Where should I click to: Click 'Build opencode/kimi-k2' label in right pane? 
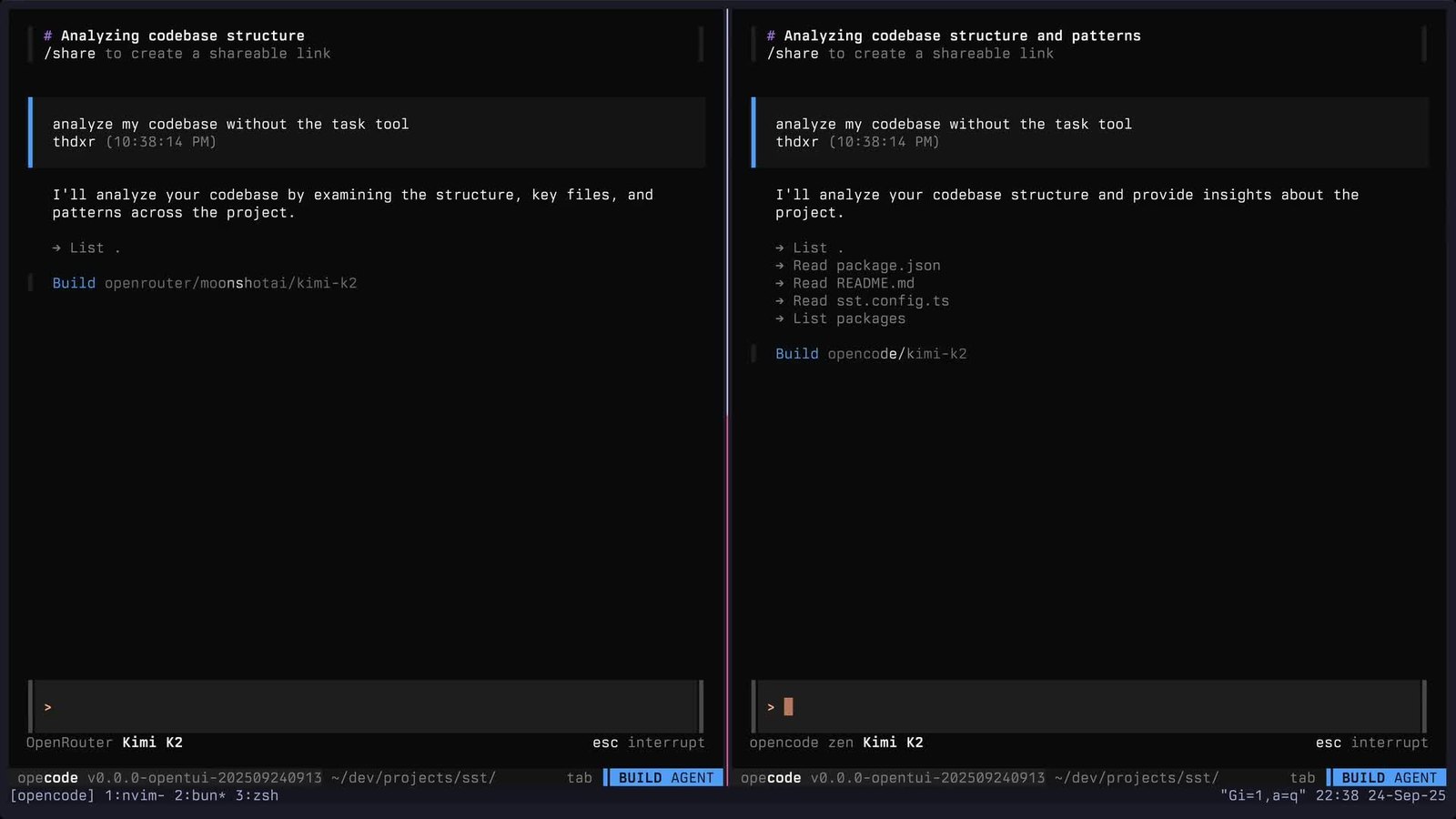(871, 354)
